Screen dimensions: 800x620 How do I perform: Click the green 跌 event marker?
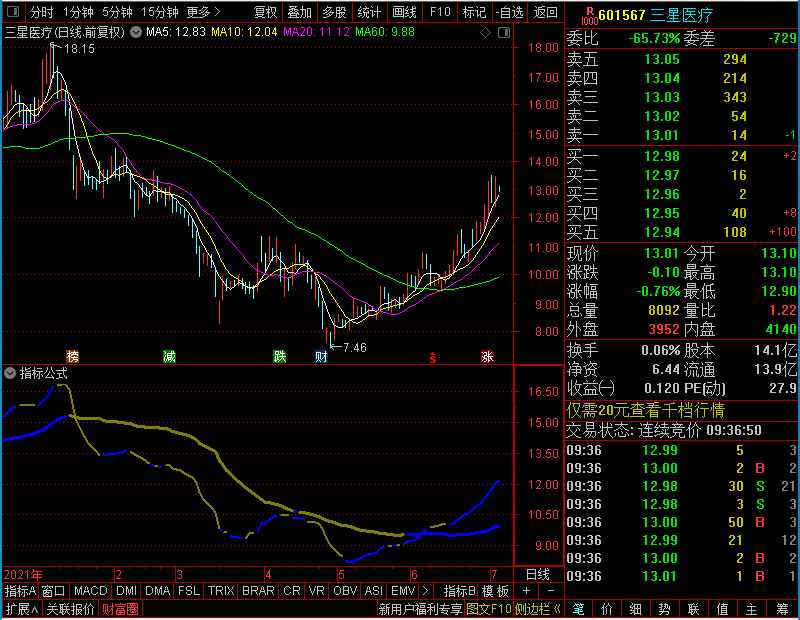click(280, 356)
